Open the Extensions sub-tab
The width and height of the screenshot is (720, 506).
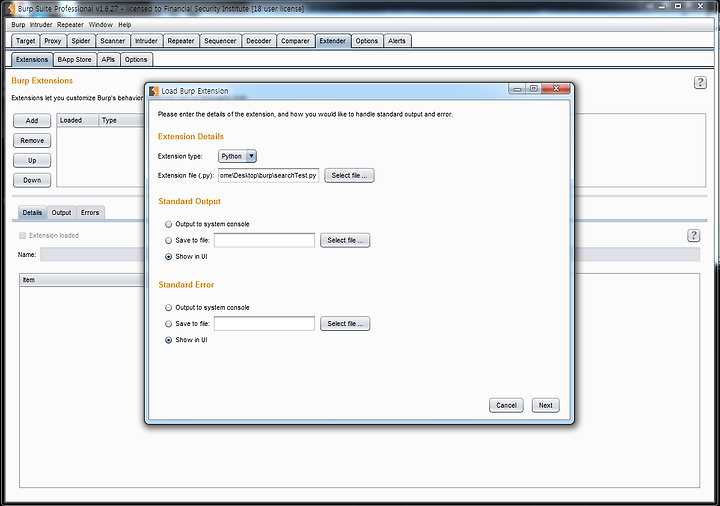point(32,60)
